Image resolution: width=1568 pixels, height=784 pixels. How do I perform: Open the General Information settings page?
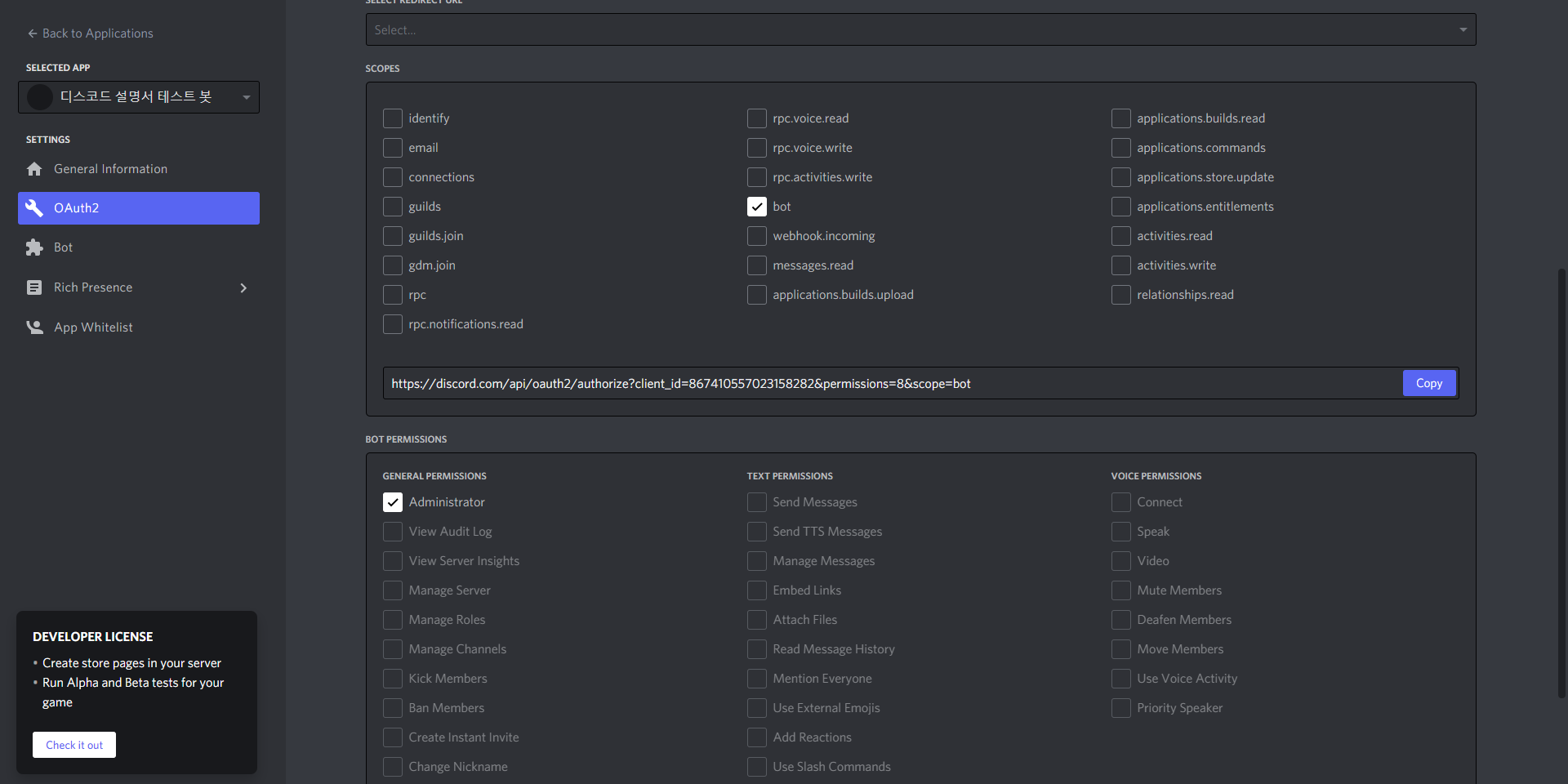click(x=139, y=169)
